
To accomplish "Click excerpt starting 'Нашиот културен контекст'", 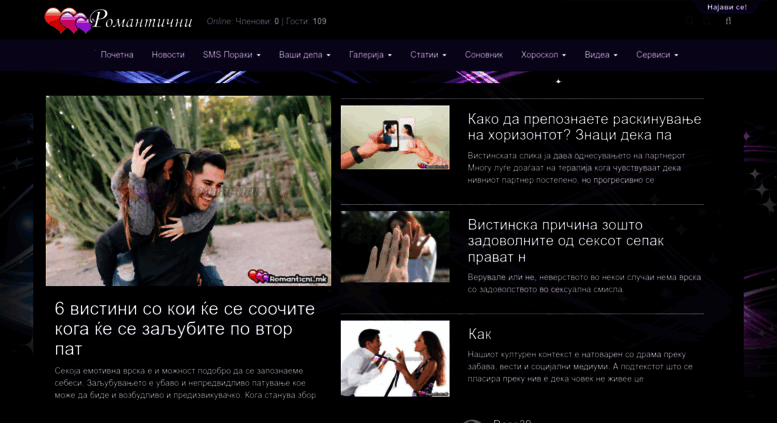I will (x=580, y=367).
